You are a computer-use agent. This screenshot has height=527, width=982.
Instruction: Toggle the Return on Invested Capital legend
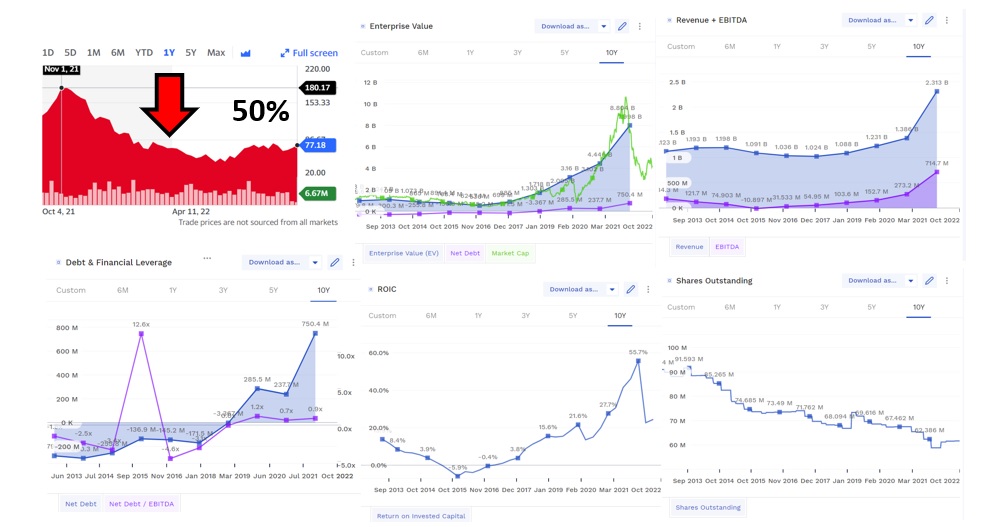click(x=421, y=516)
